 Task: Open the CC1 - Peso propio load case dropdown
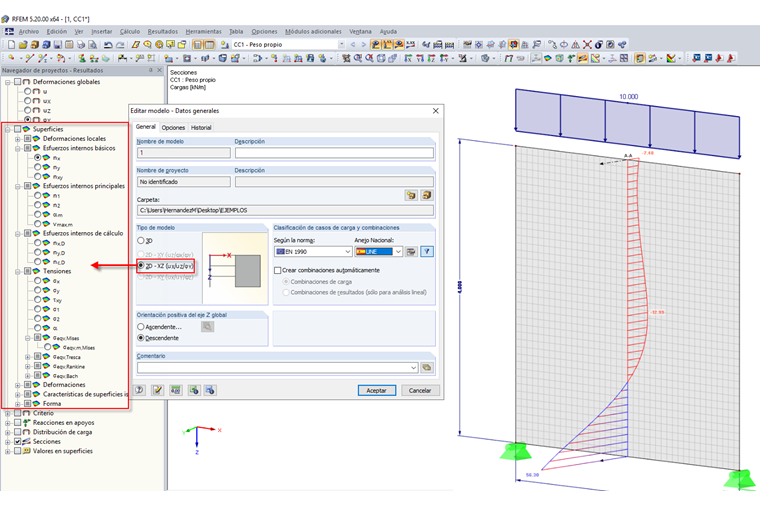[342, 45]
